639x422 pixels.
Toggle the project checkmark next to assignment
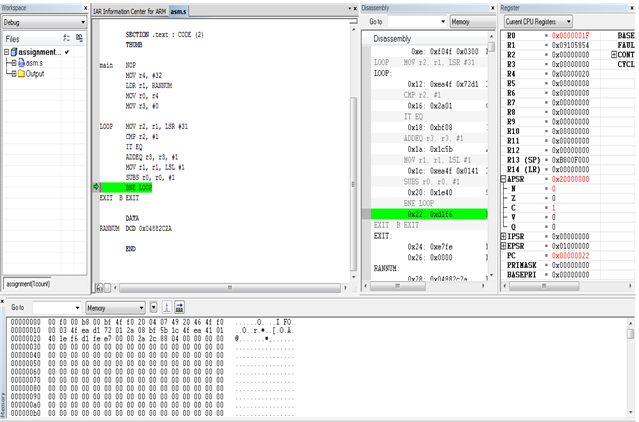pos(67,52)
